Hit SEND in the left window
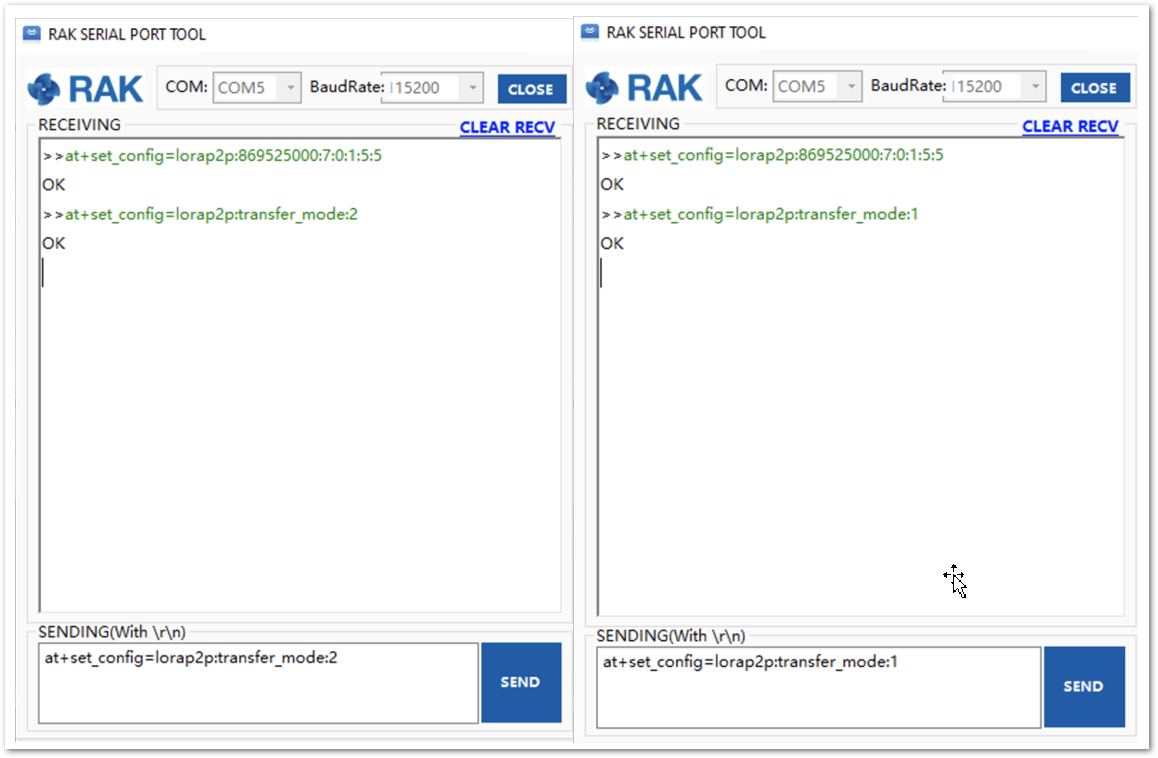This screenshot has height=758, width=1158. click(521, 682)
